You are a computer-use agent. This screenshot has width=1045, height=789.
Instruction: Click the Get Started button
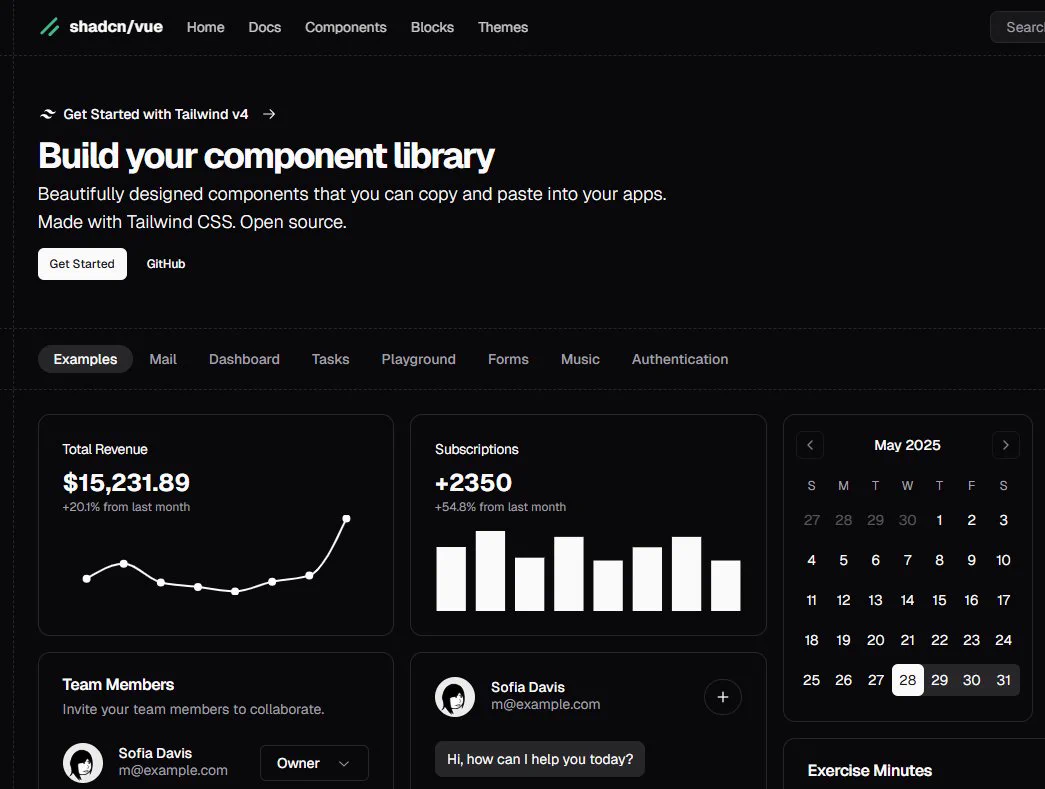tap(82, 264)
